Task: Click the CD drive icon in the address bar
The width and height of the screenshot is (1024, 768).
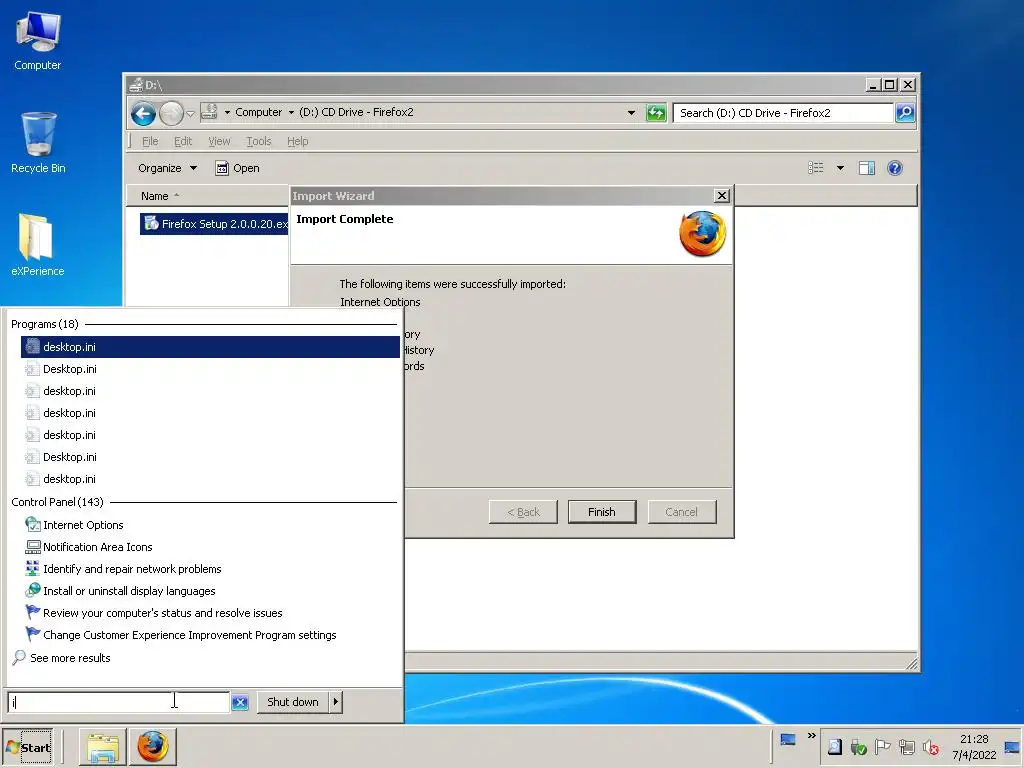Action: (209, 112)
